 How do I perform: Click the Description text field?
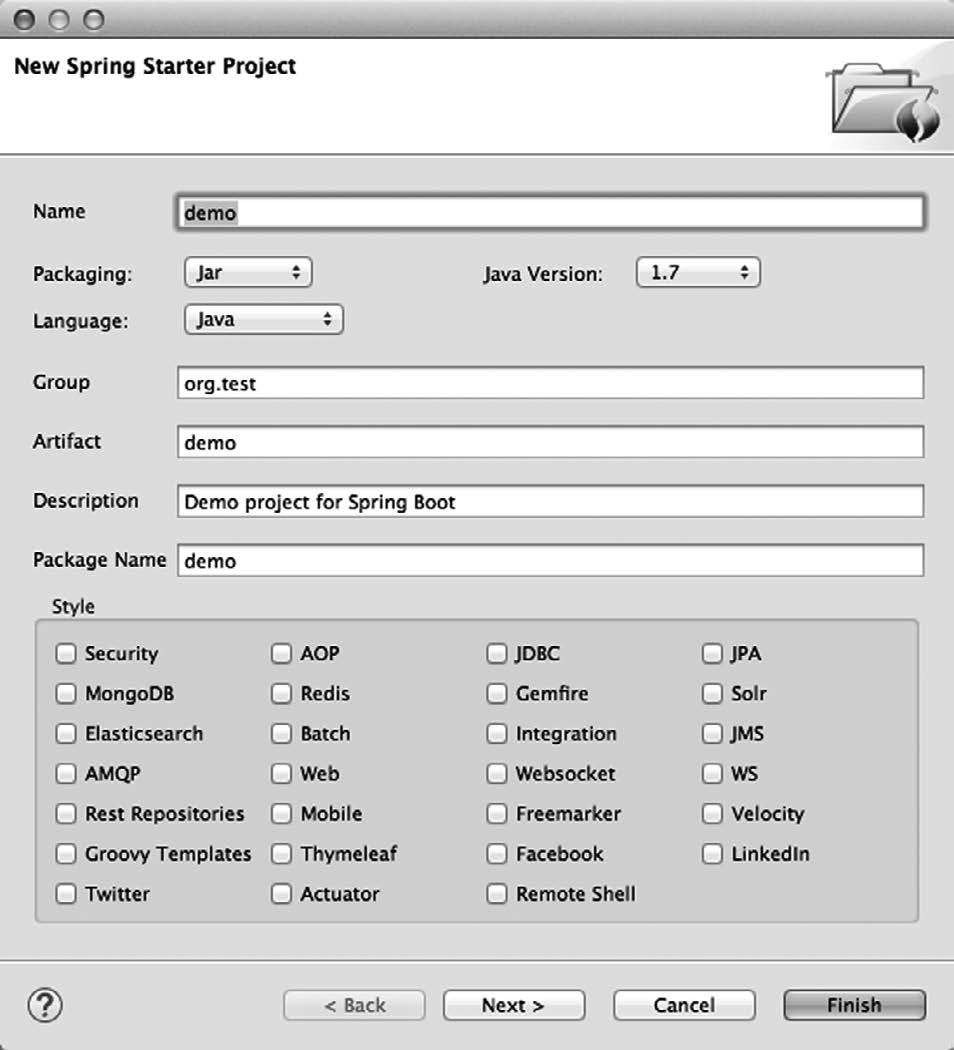pyautogui.click(x=549, y=502)
